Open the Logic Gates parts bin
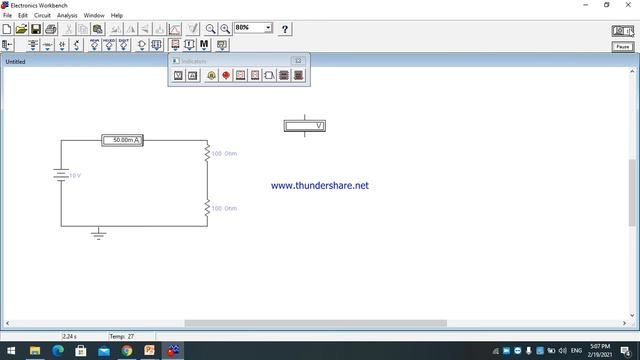Screen dimensions: 640x360 [x=141, y=45]
